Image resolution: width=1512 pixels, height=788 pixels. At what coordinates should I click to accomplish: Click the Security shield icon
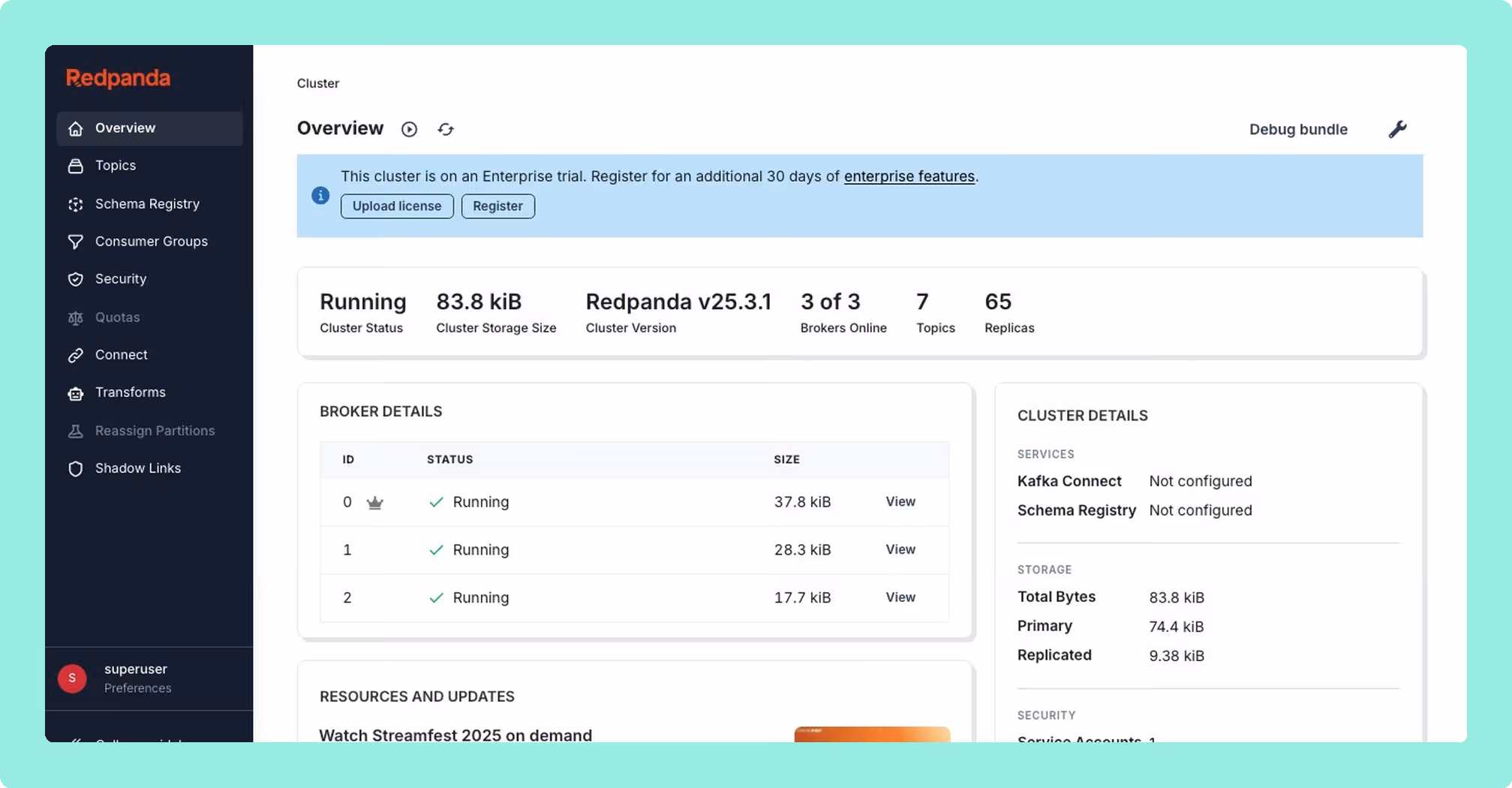(x=76, y=279)
